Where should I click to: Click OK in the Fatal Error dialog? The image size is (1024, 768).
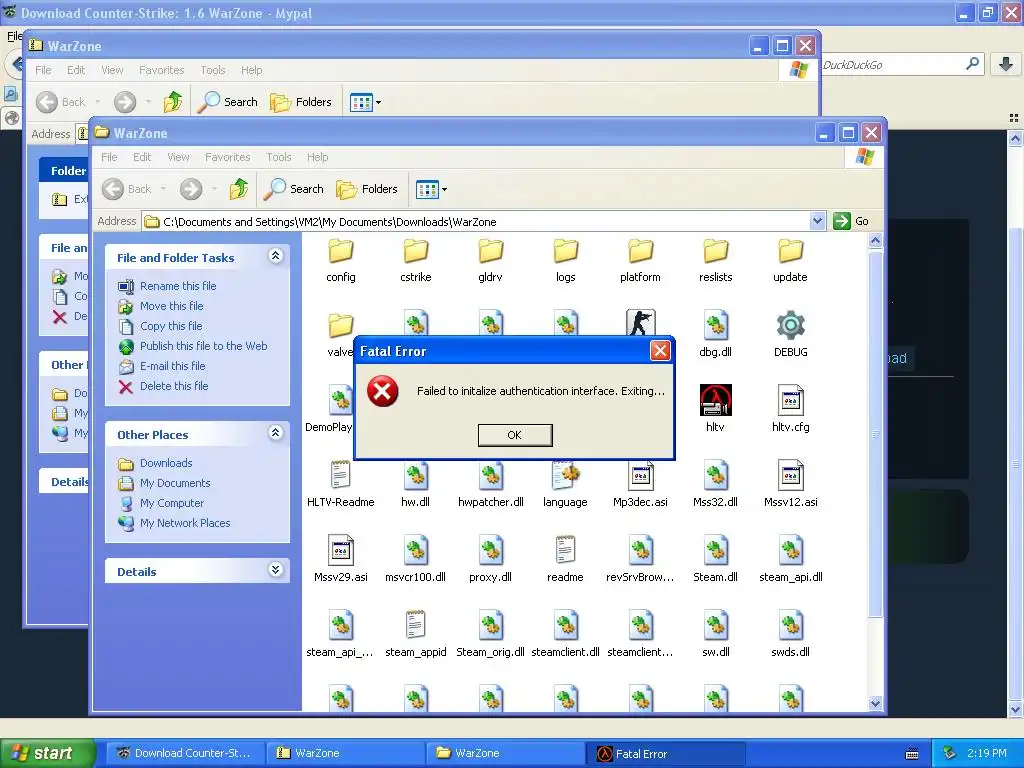click(x=515, y=435)
